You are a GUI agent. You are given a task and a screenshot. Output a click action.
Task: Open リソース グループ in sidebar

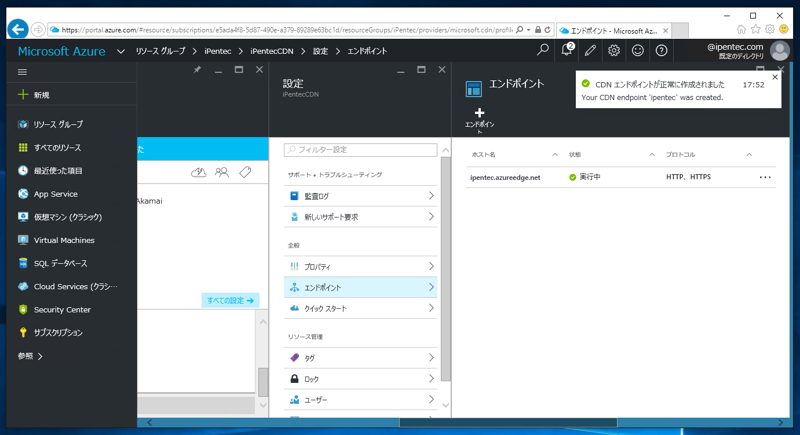pos(71,124)
